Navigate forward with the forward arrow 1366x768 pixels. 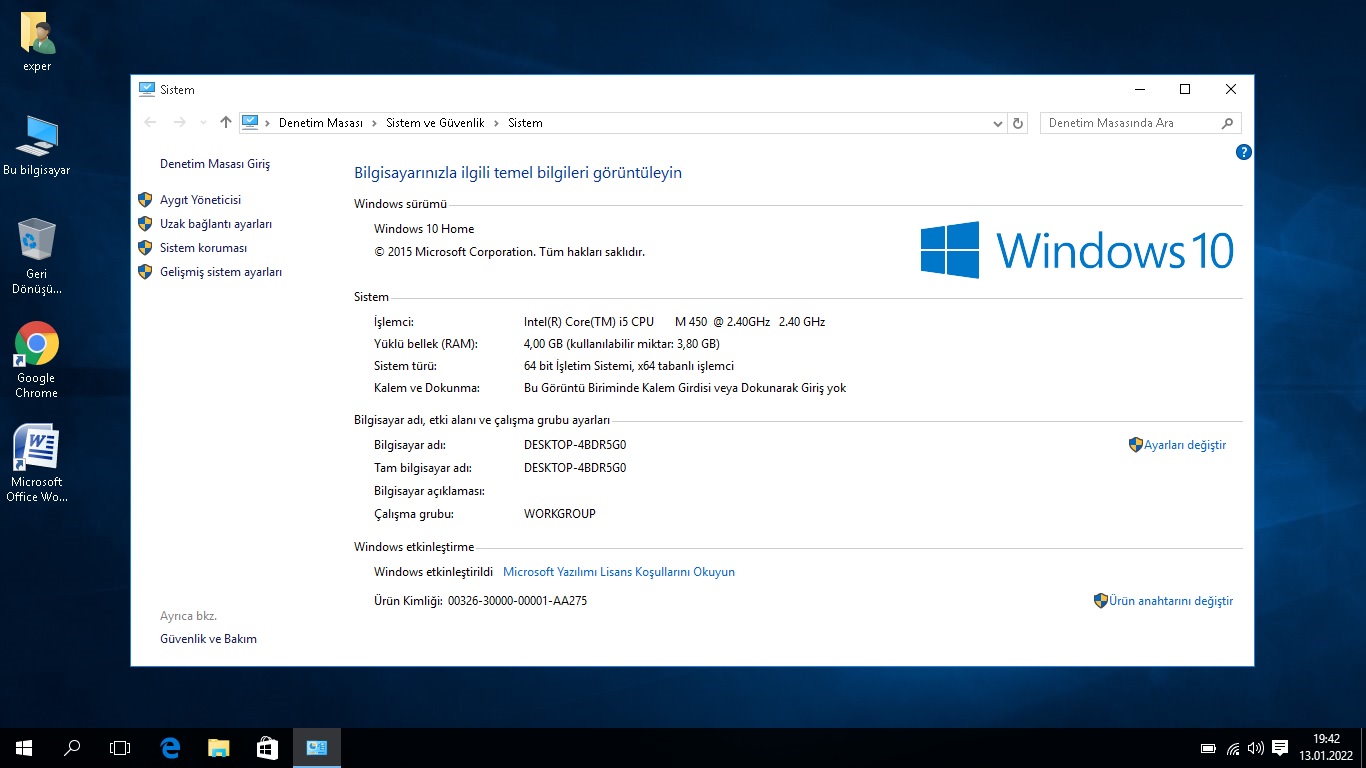pos(180,123)
